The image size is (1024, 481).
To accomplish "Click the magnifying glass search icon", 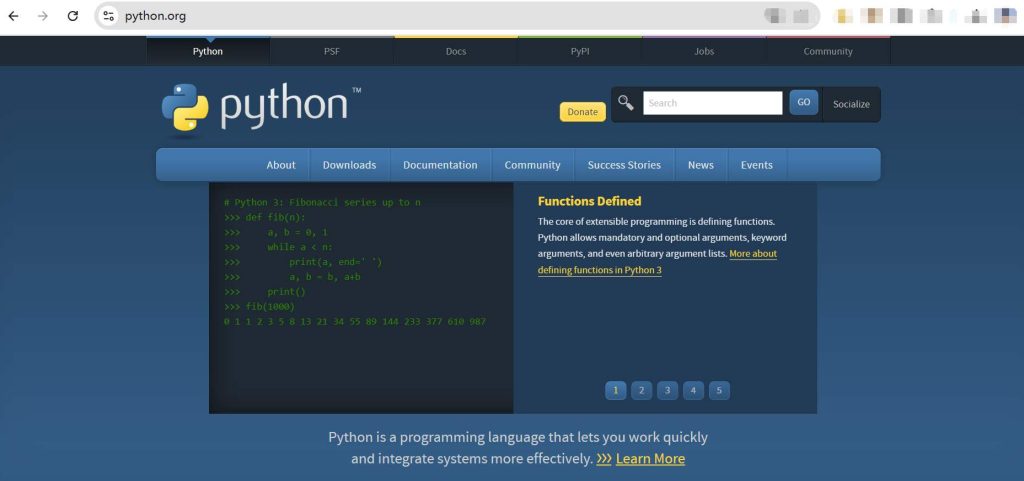I will point(626,102).
